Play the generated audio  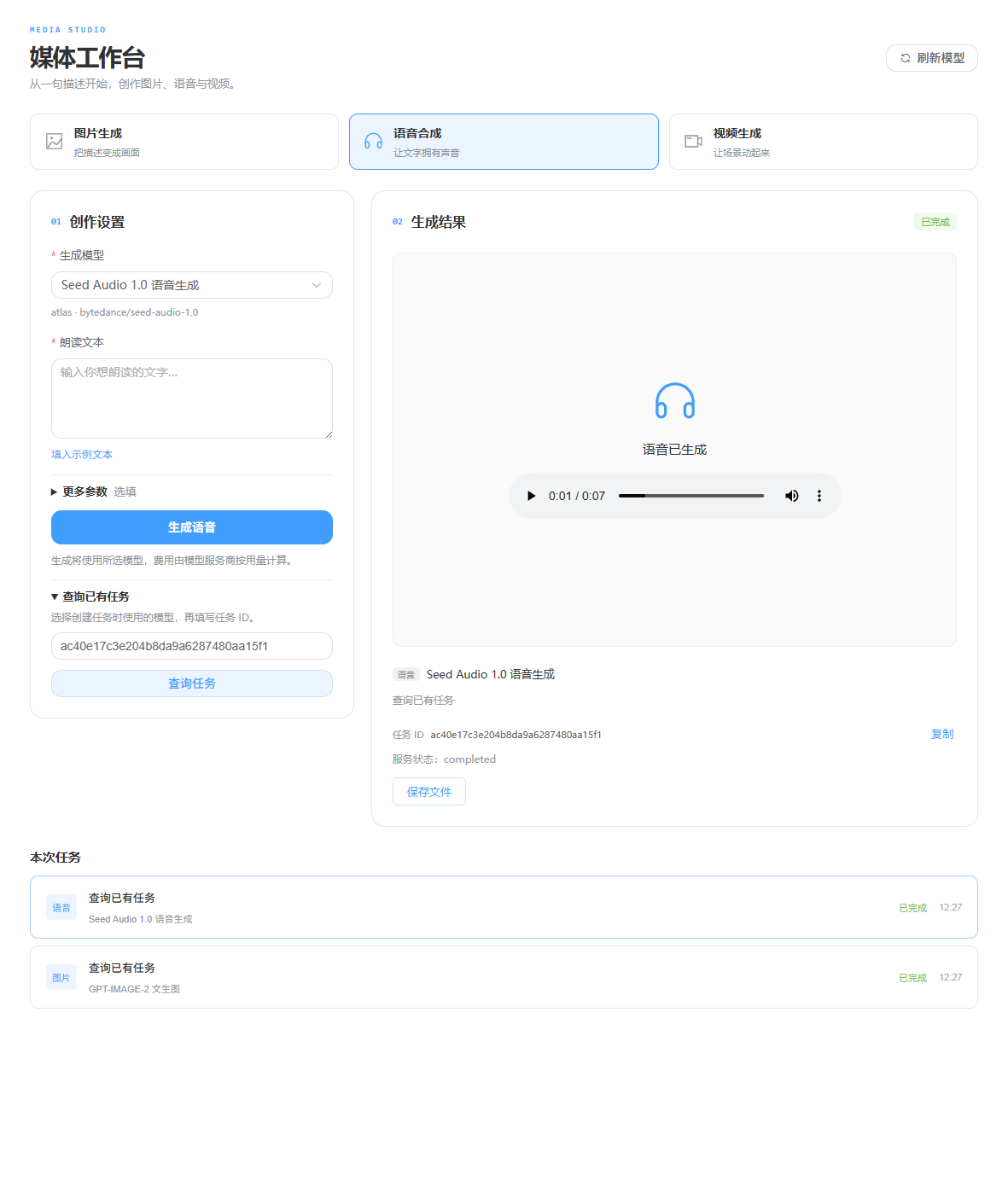coord(531,496)
